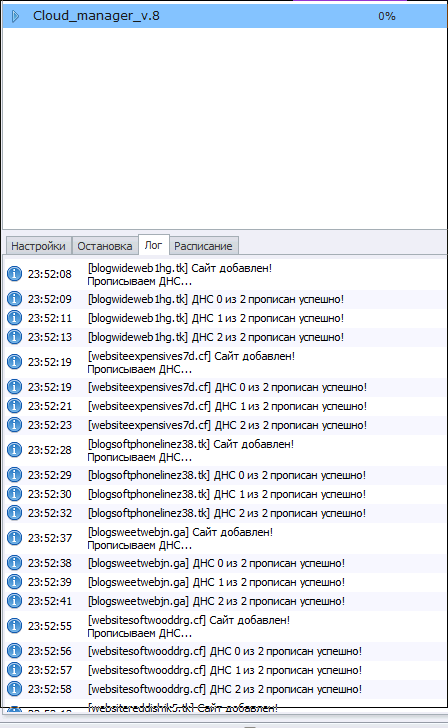Click the 23:52:58 timestamp
Screen dimensions: 448x728
click(x=50, y=689)
